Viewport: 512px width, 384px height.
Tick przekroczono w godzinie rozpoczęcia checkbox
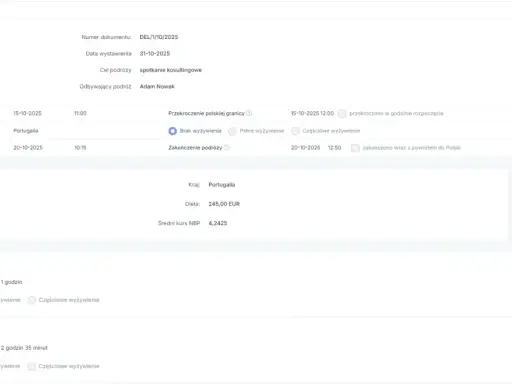pyautogui.click(x=342, y=113)
